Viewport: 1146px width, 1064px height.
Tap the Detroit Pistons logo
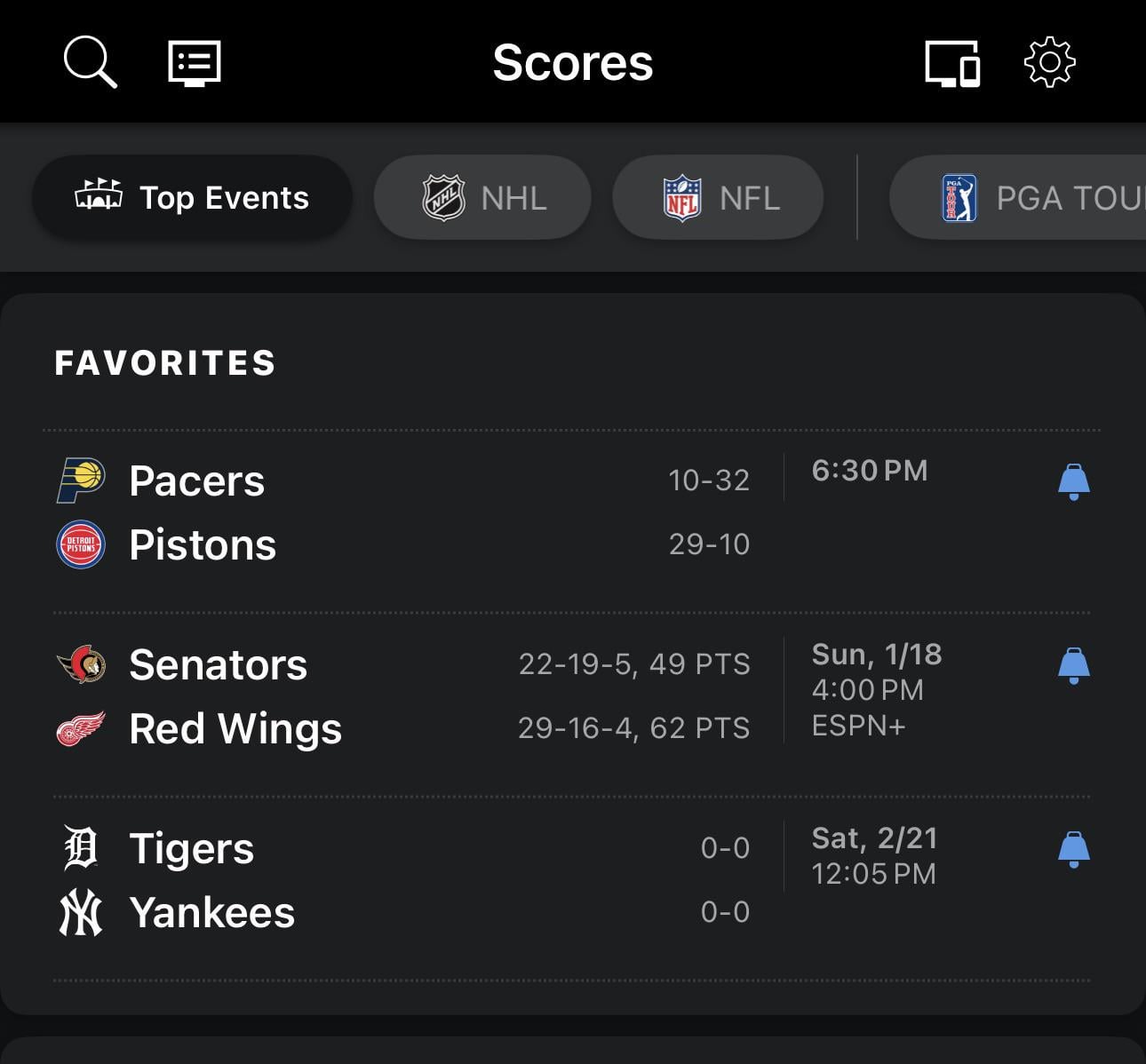coord(81,544)
